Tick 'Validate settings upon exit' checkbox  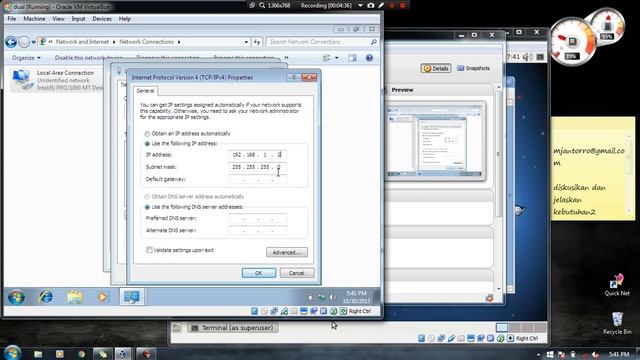(149, 250)
